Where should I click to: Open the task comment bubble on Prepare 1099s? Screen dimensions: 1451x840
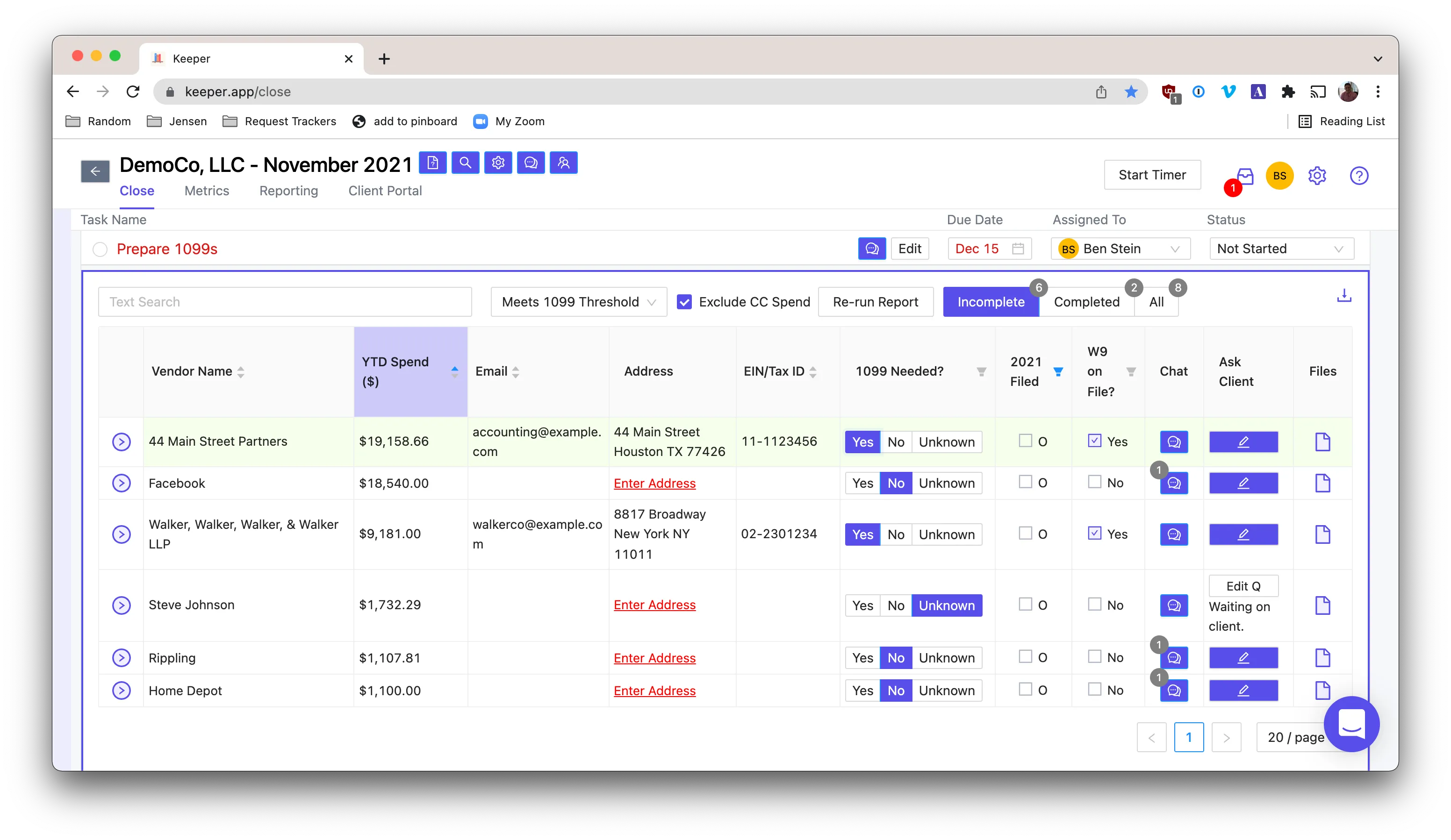(x=872, y=249)
